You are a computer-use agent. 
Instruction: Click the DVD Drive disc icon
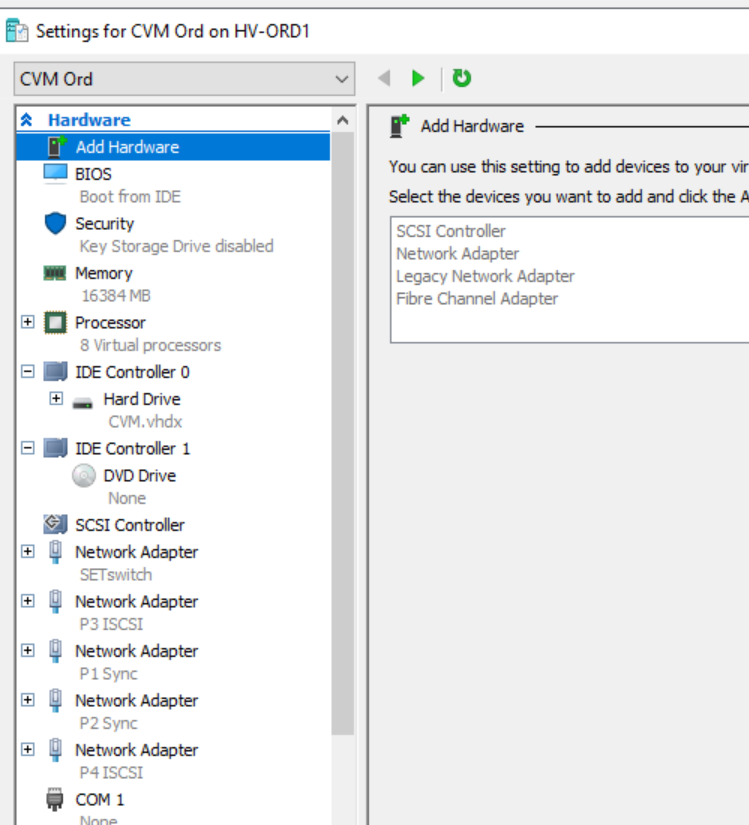[84, 476]
